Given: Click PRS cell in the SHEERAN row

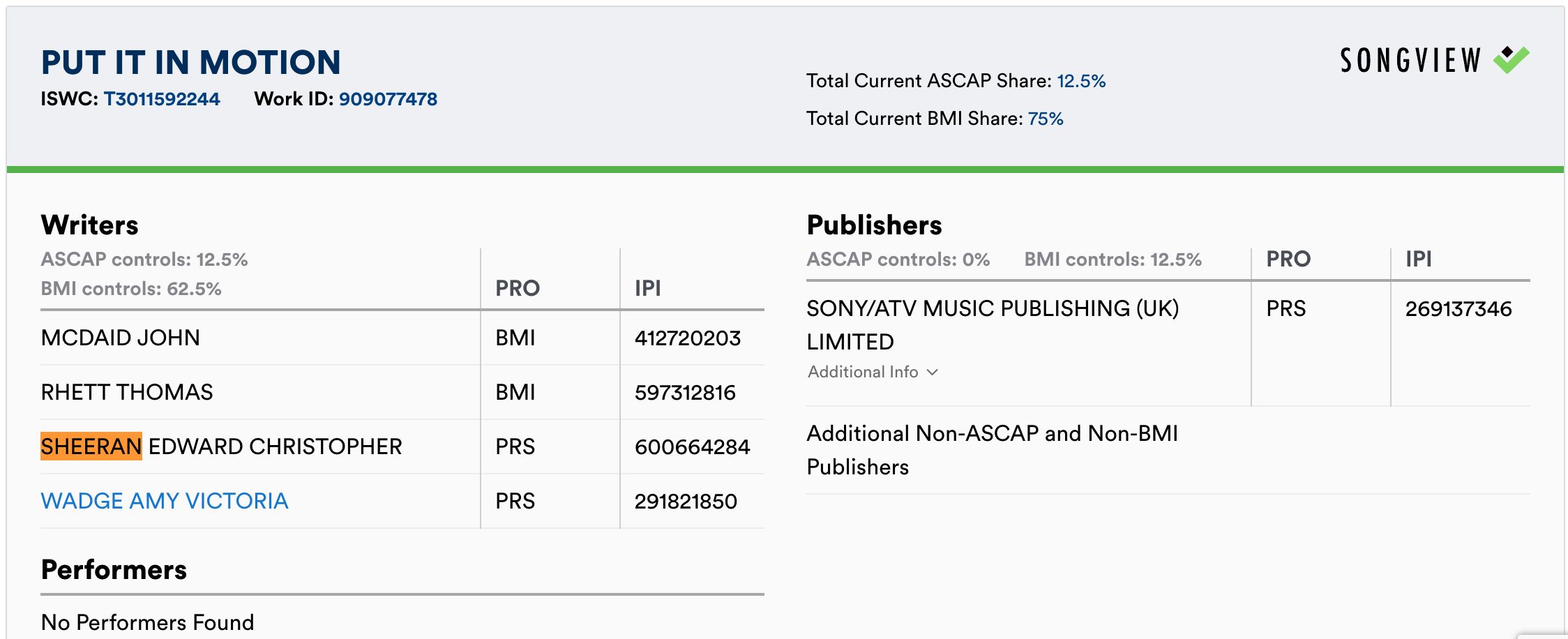Looking at the screenshot, I should 515,447.
